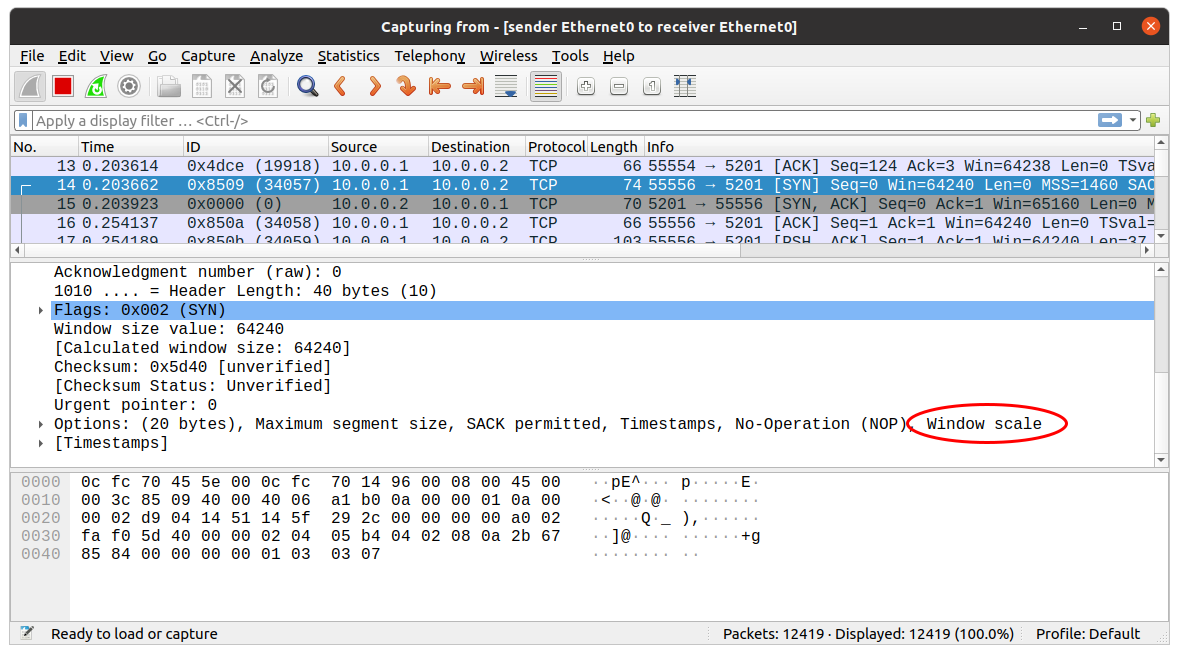The image size is (1179, 654).
Task: Click the resize columns toolbar icon
Action: [685, 87]
